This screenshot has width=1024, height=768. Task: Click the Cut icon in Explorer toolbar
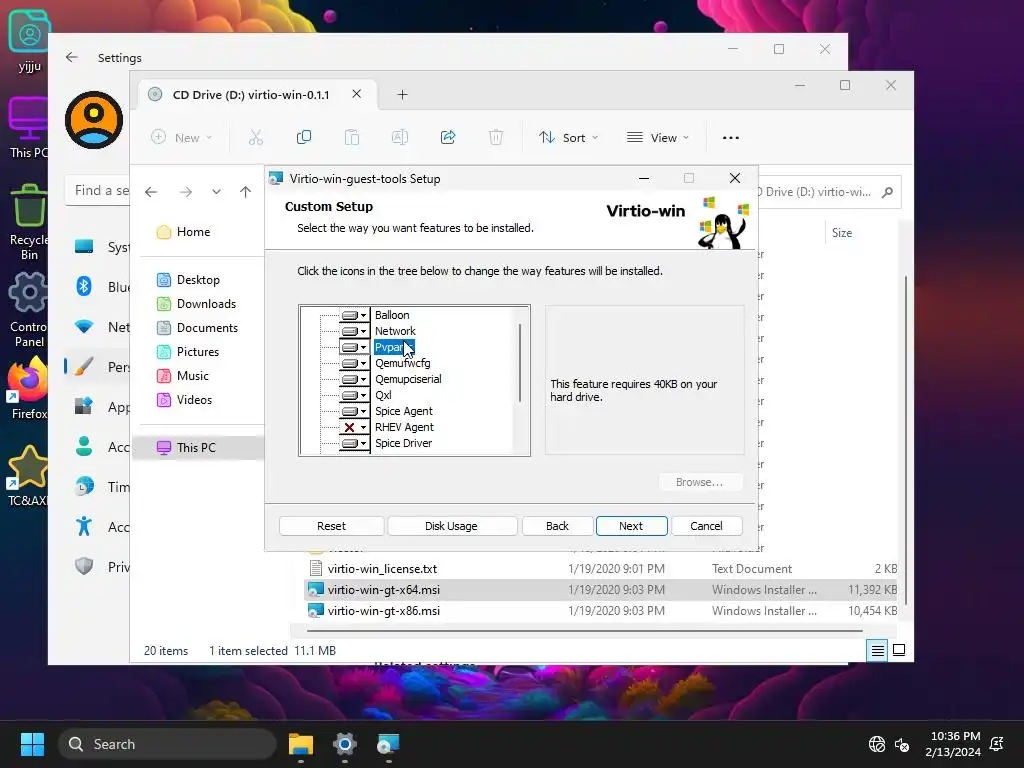click(256, 138)
